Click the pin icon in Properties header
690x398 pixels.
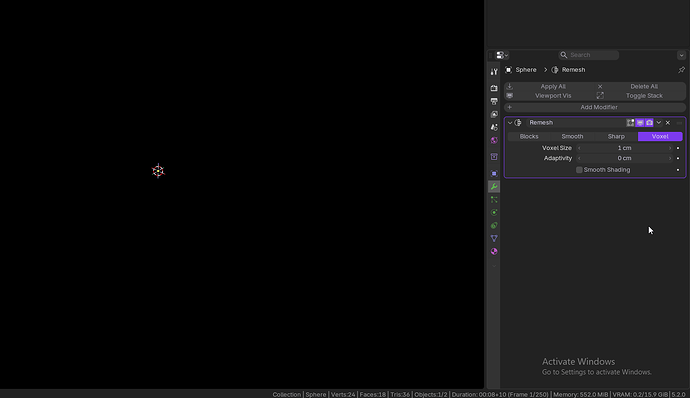(x=681, y=70)
